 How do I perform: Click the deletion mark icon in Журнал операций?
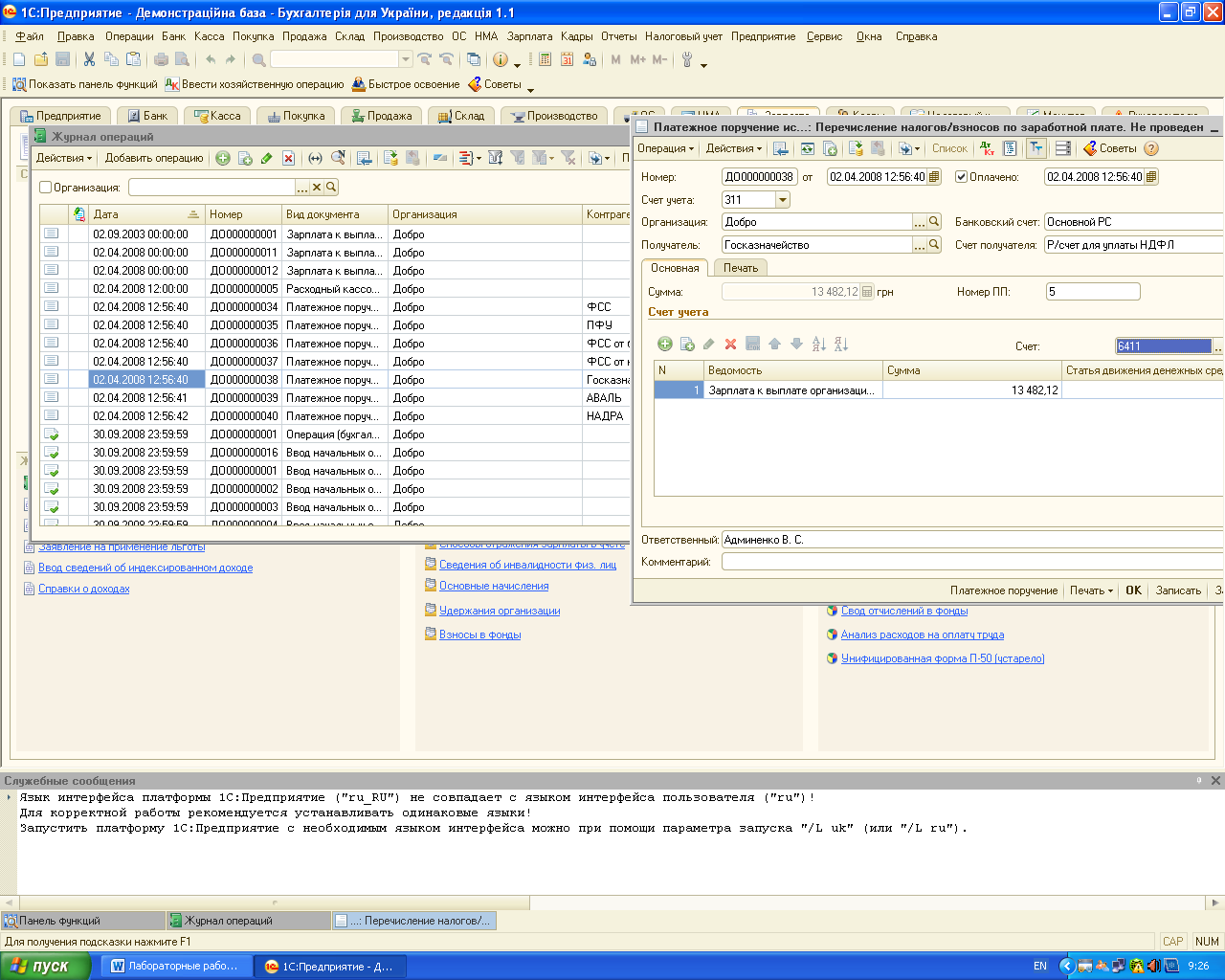coord(288,158)
